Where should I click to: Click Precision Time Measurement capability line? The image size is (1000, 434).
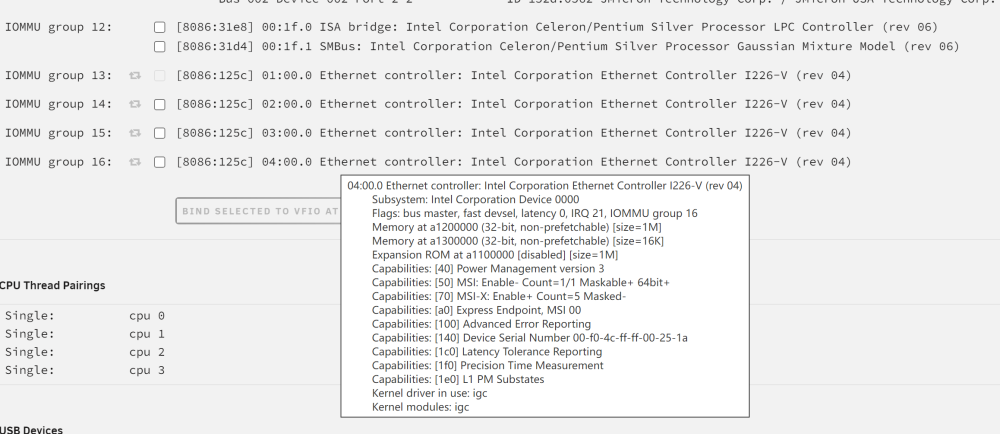pos(487,366)
